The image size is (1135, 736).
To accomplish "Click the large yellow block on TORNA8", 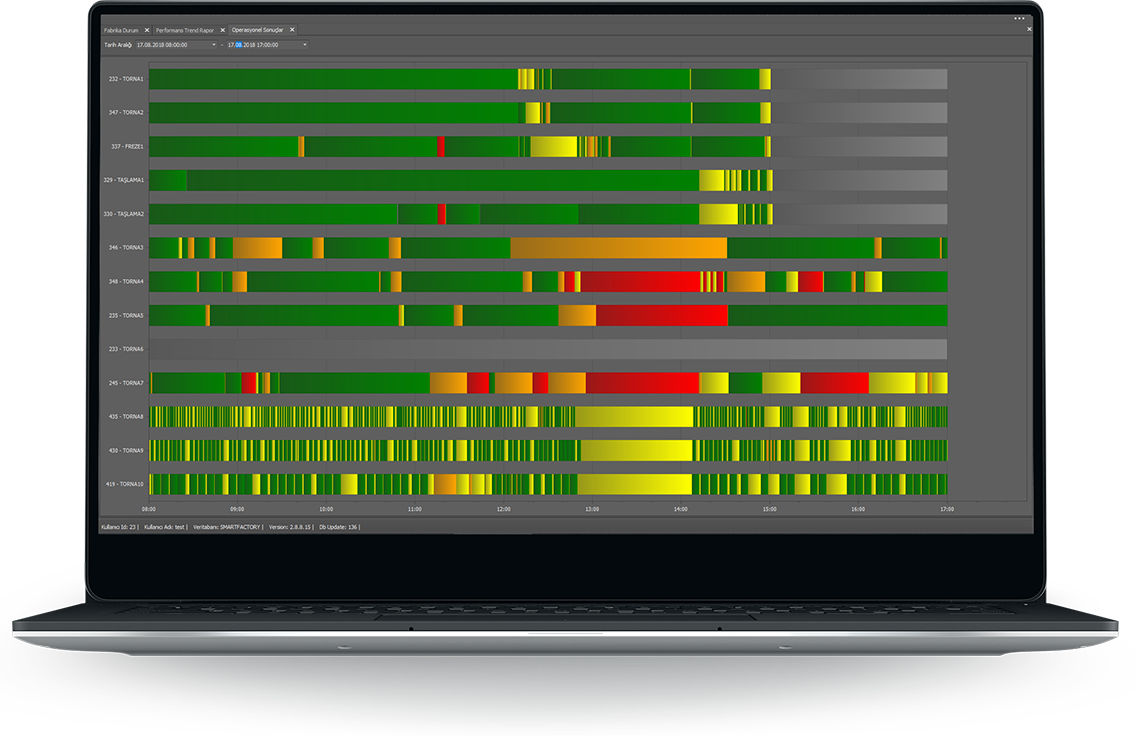I will (634, 417).
